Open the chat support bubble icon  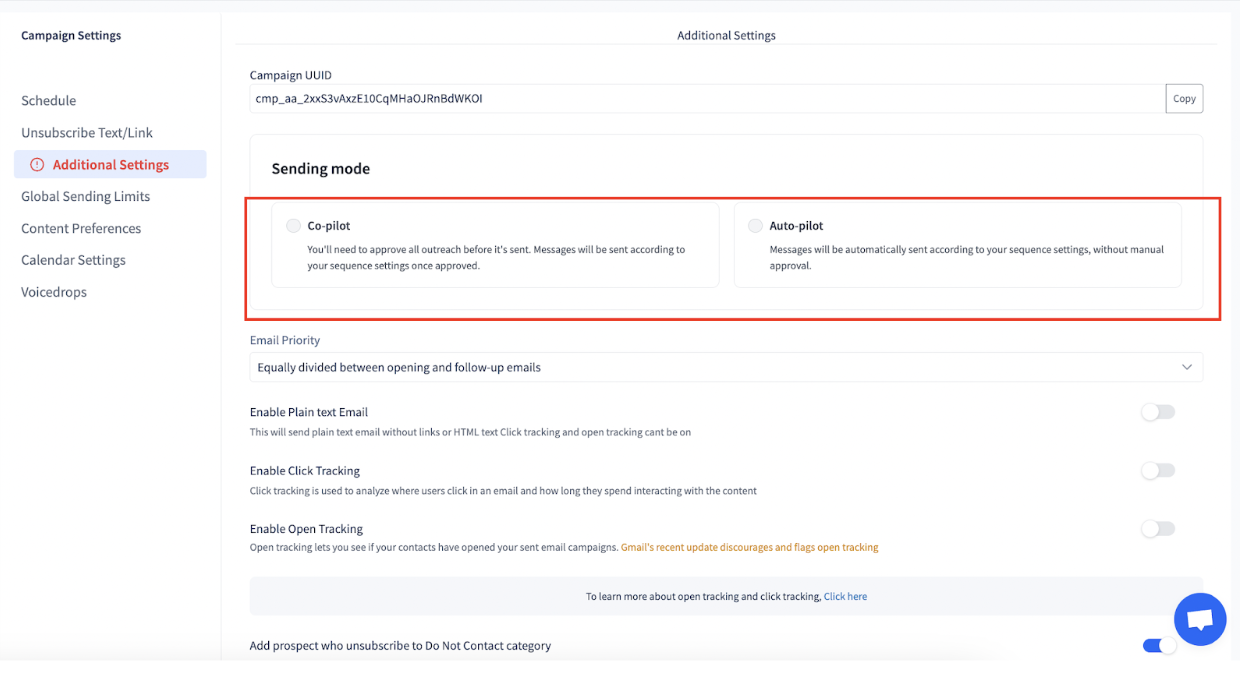pos(1200,619)
